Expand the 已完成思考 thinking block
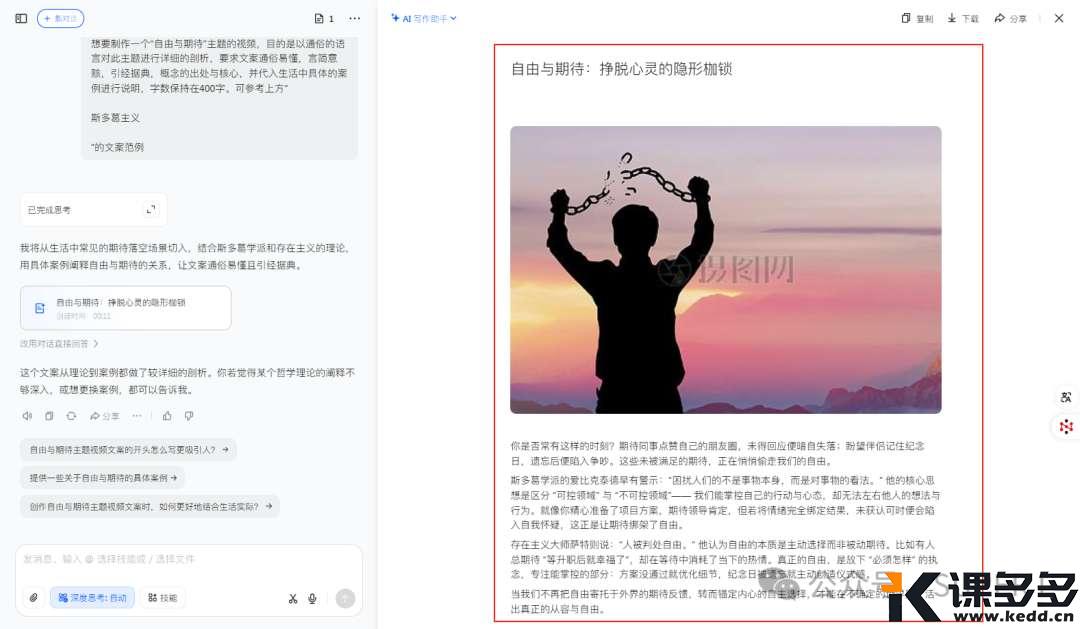The width and height of the screenshot is (1080, 629). (x=93, y=209)
